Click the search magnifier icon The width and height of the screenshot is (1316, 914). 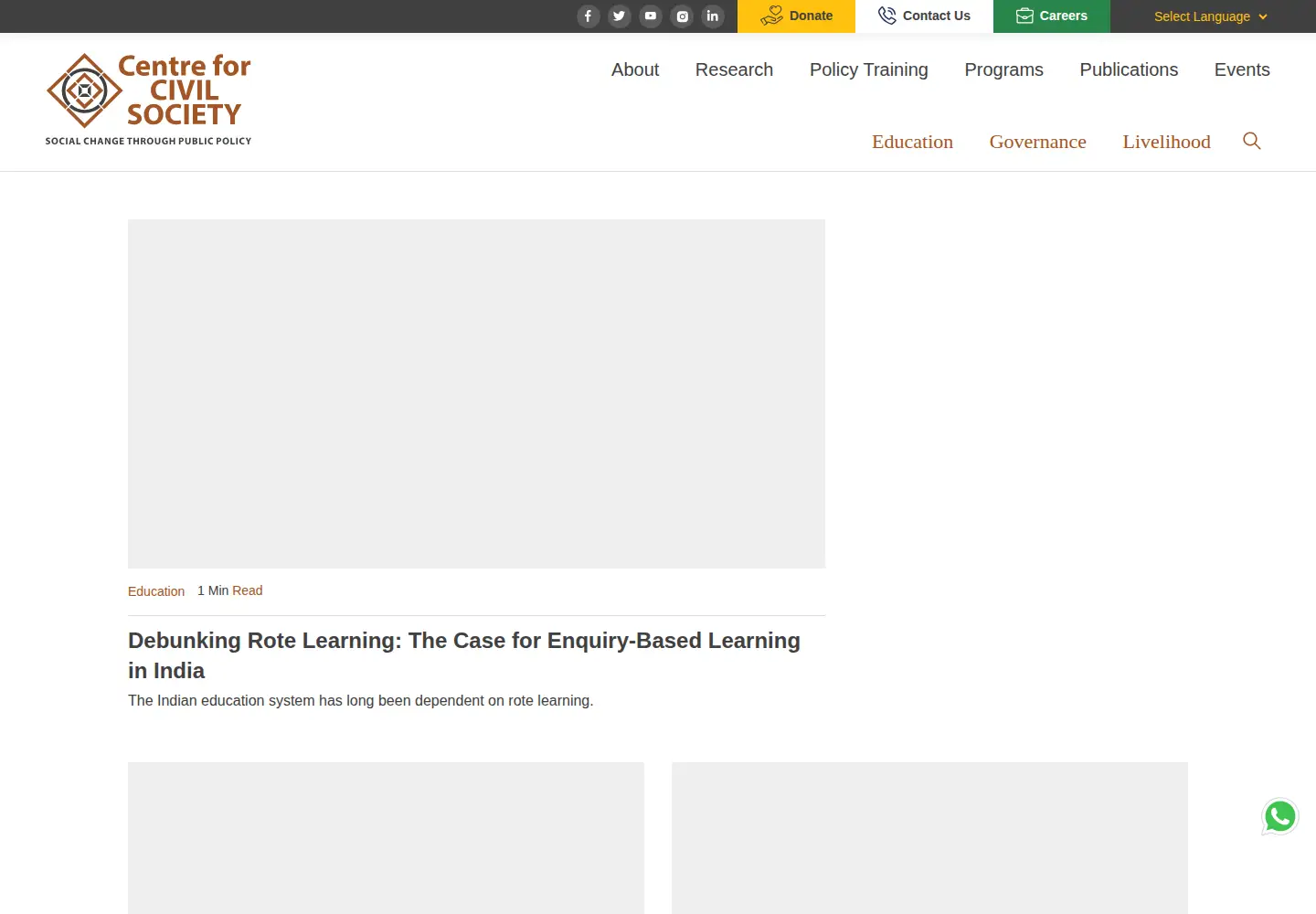coord(1252,141)
